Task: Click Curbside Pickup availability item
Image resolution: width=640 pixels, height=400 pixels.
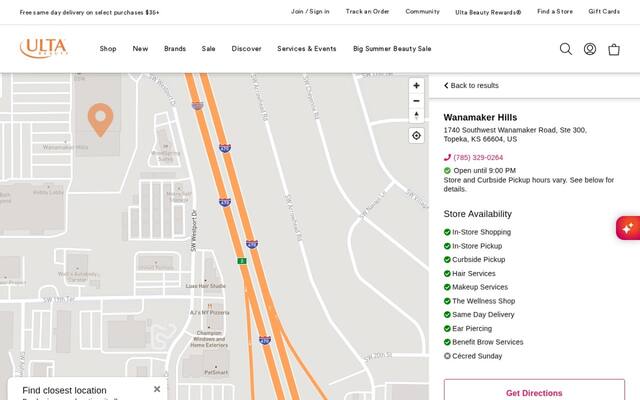Action: point(475,260)
